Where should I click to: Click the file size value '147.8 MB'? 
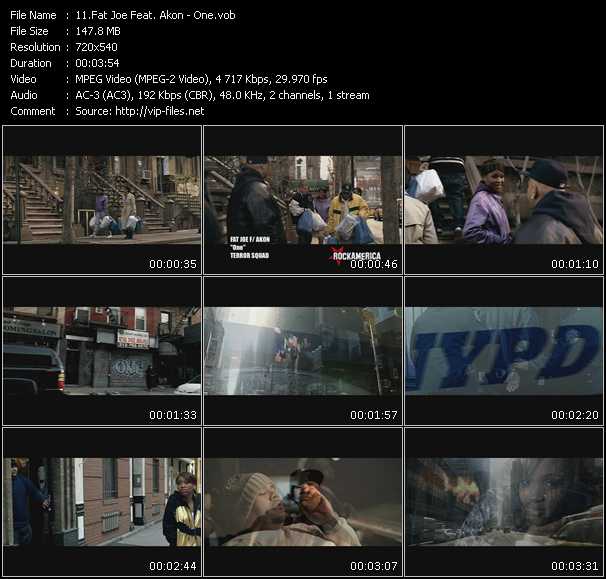tap(98, 31)
